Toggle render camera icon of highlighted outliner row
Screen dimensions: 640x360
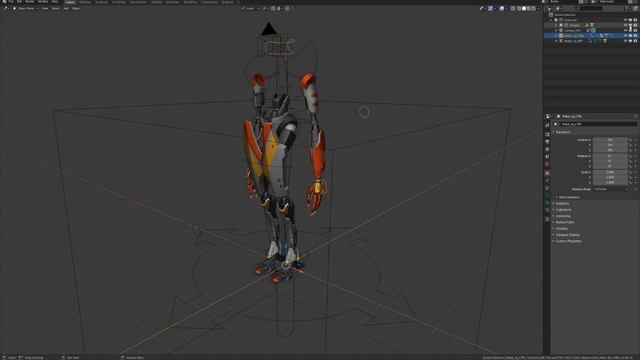pos(635,36)
